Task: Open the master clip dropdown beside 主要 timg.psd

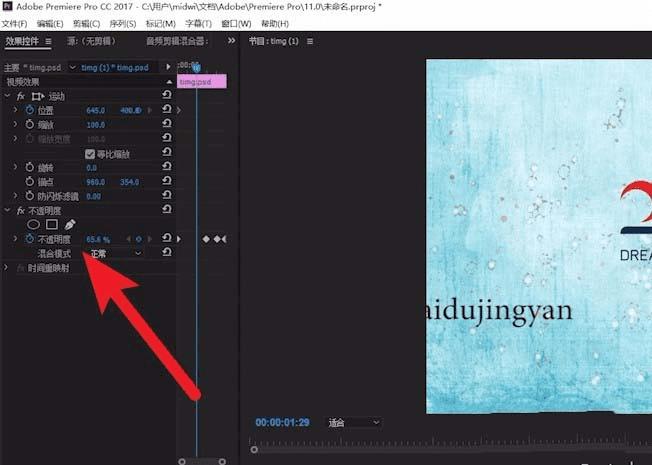Action: tap(72, 67)
